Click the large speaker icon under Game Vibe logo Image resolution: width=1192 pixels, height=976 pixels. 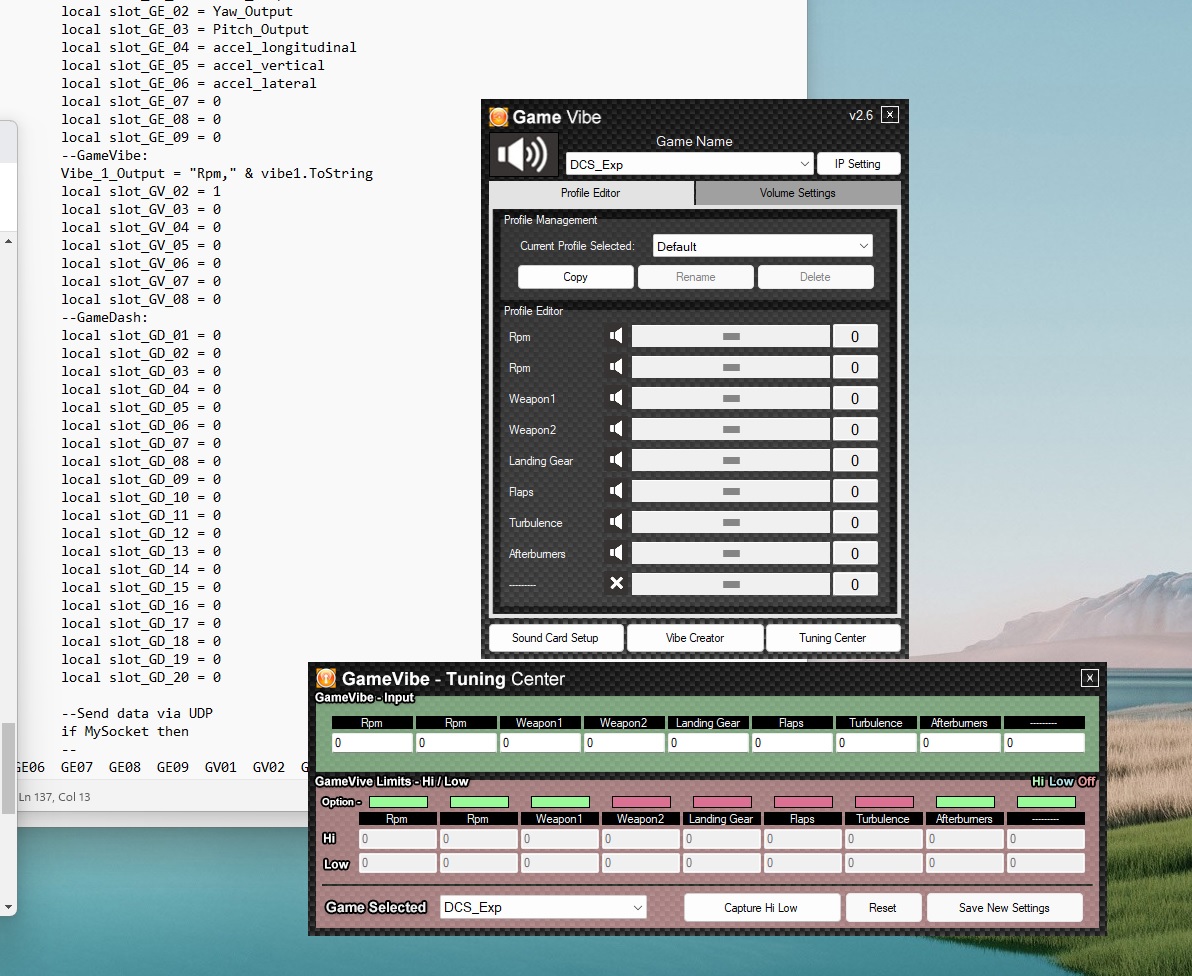(x=523, y=155)
